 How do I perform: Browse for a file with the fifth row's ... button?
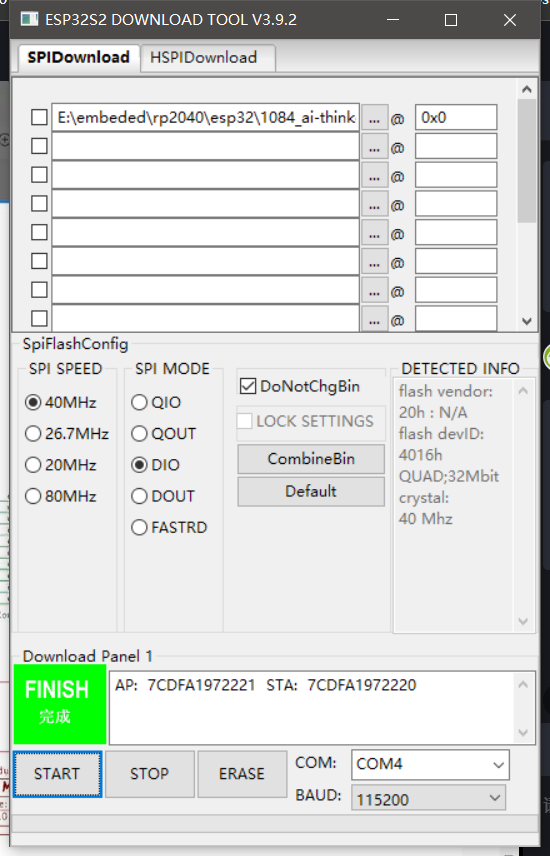tap(375, 233)
